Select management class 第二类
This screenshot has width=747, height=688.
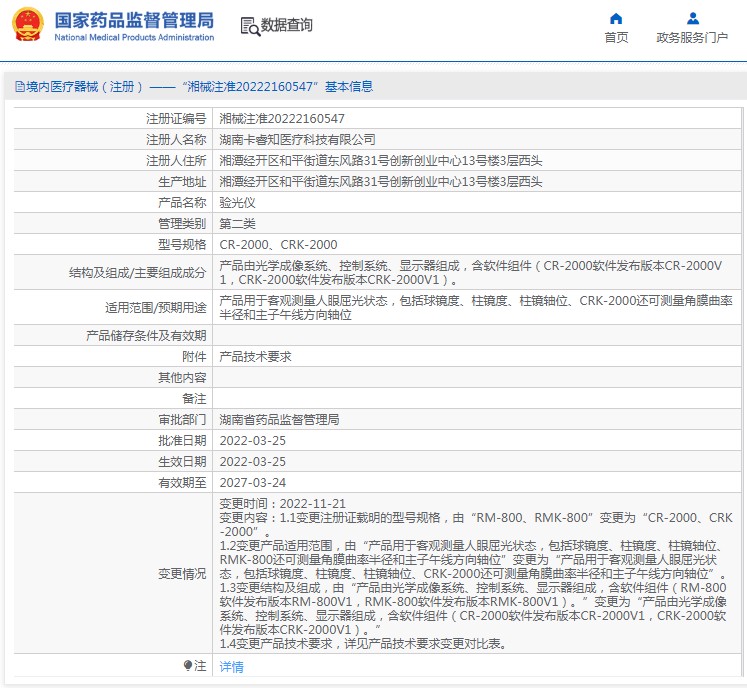(x=237, y=223)
